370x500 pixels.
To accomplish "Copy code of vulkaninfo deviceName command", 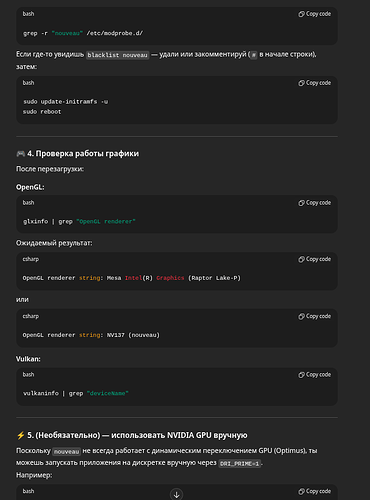I will click(314, 375).
